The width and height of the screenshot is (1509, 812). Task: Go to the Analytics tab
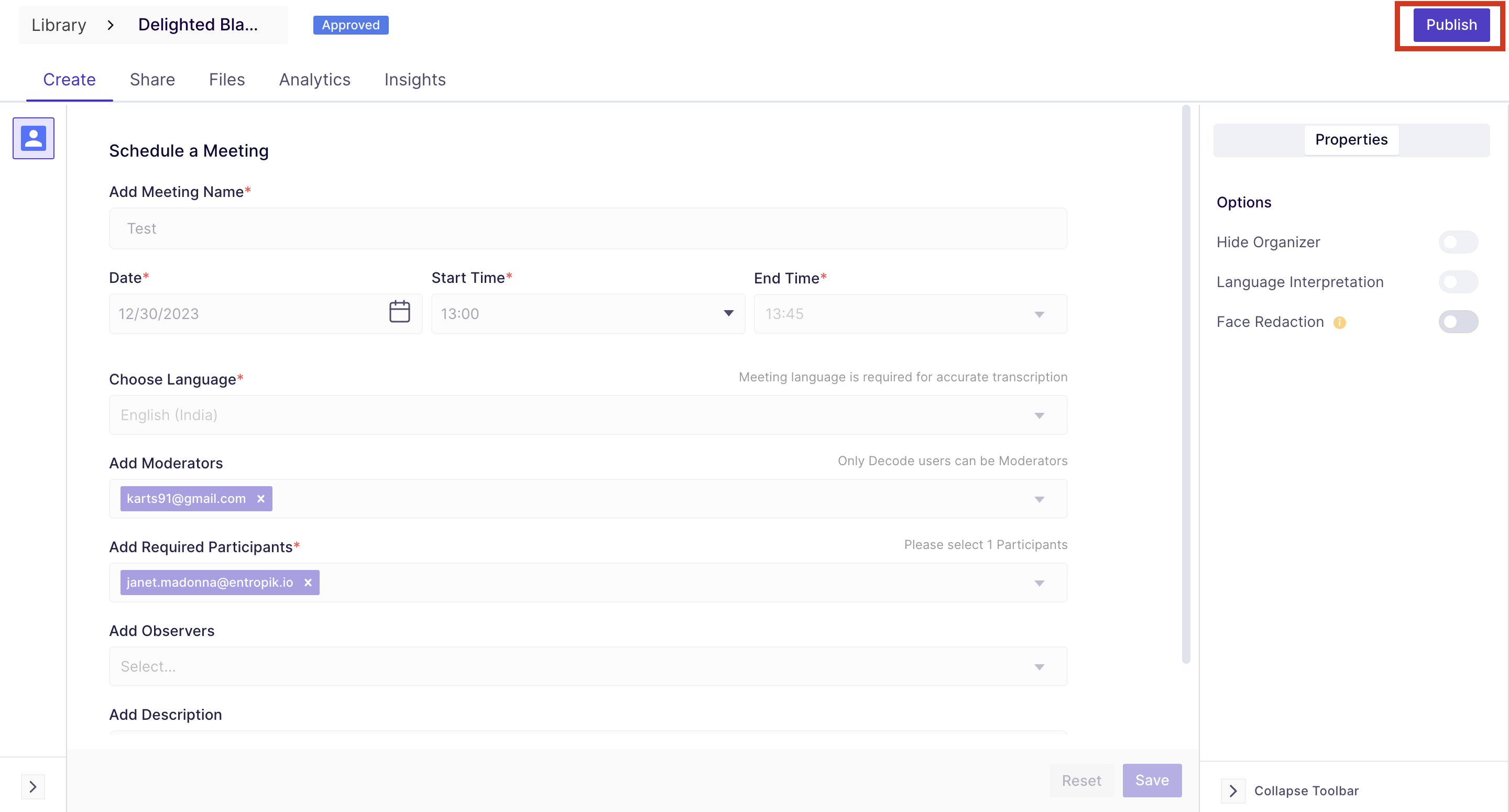pyautogui.click(x=314, y=80)
